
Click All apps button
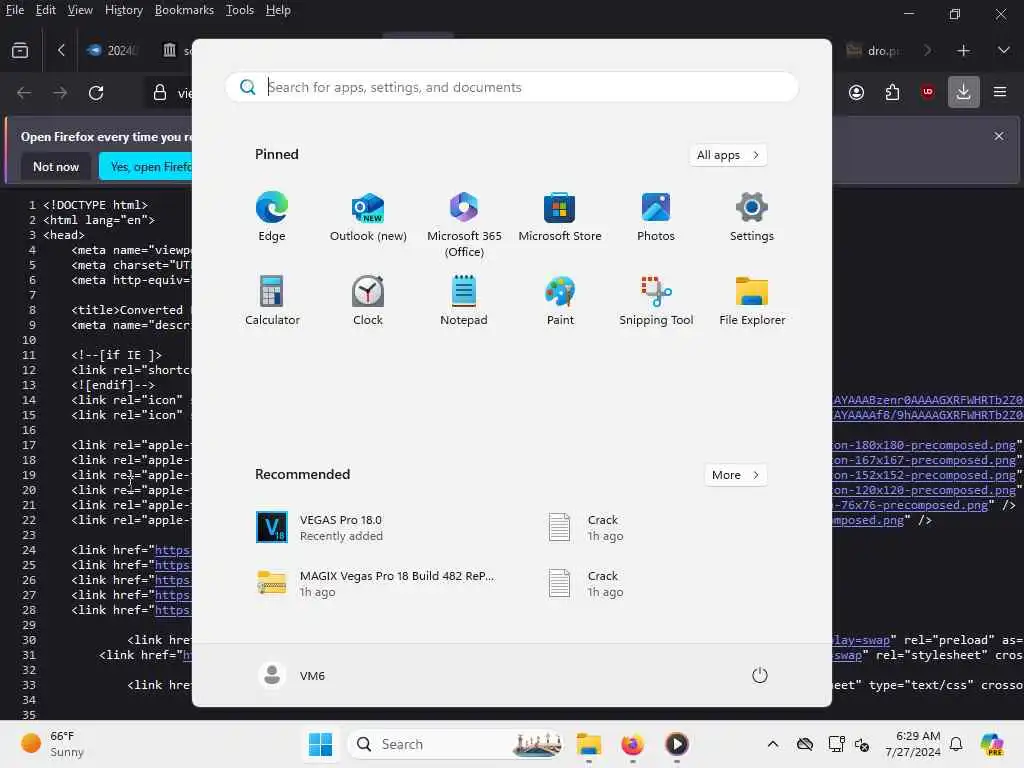(728, 155)
